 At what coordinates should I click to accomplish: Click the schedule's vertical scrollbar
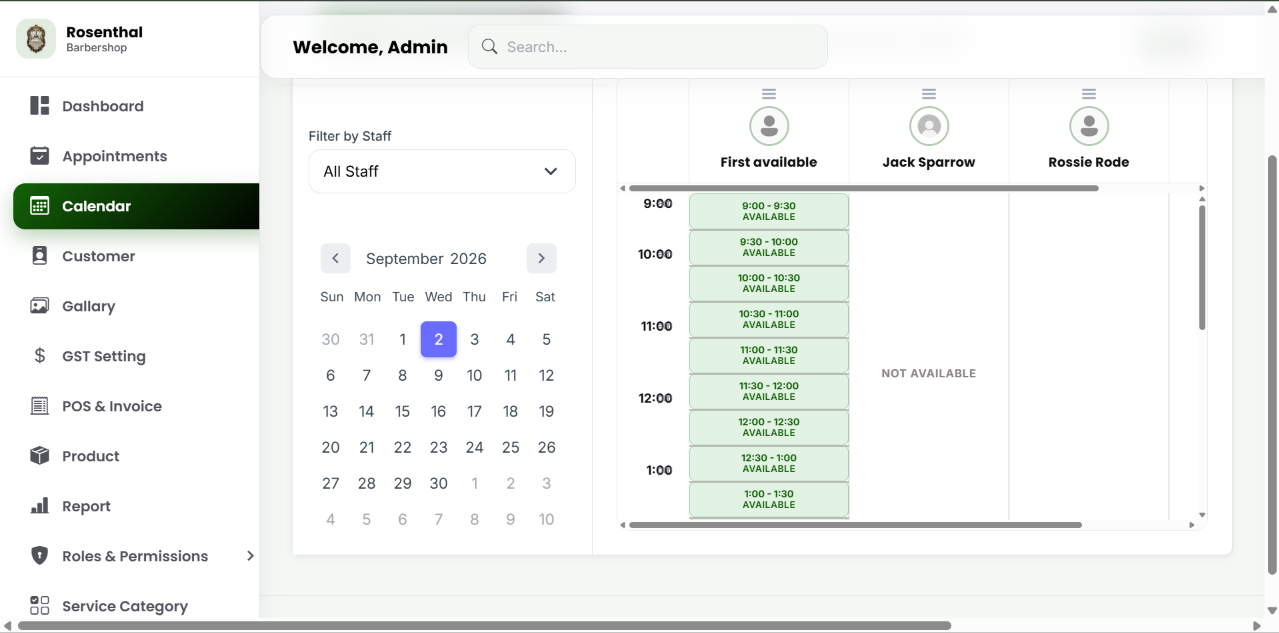(1202, 267)
